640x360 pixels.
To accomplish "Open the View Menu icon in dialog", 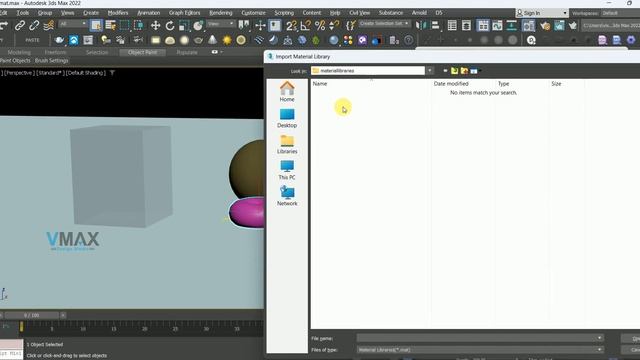I will click(475, 71).
